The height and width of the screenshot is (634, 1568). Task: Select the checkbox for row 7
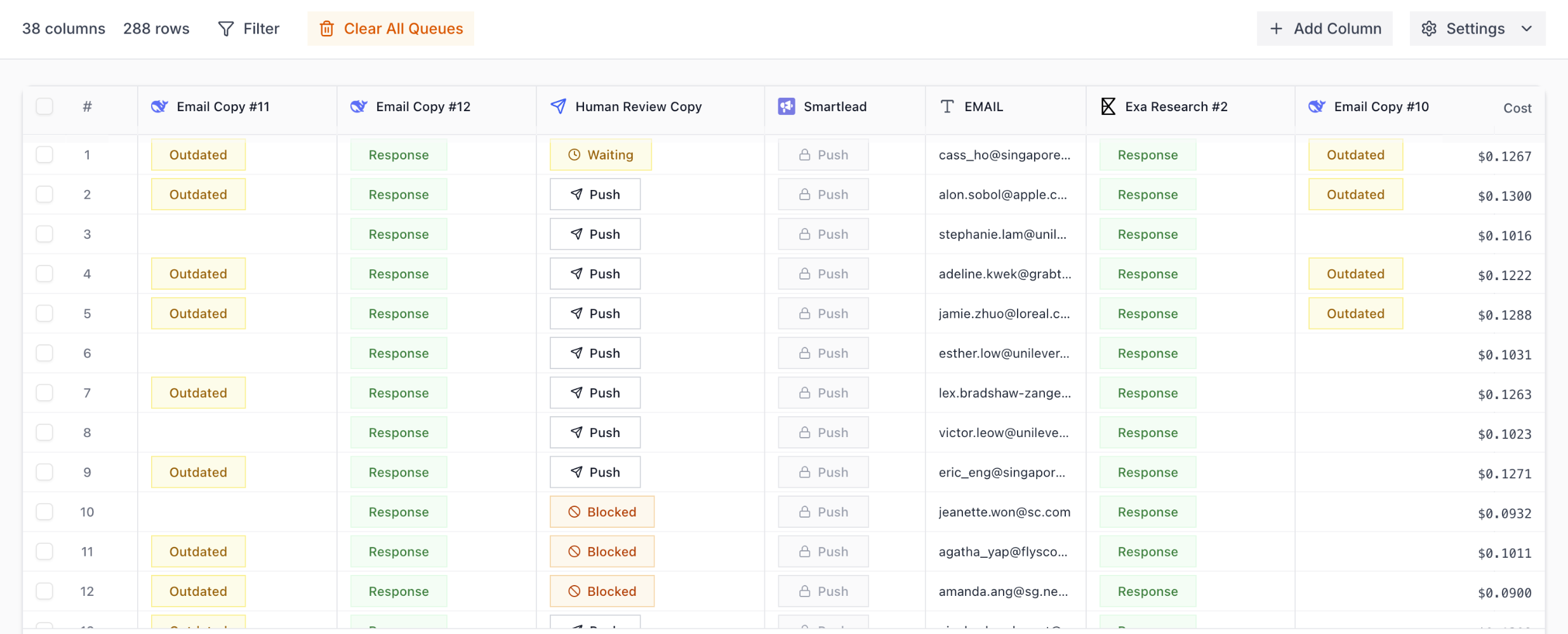click(44, 393)
